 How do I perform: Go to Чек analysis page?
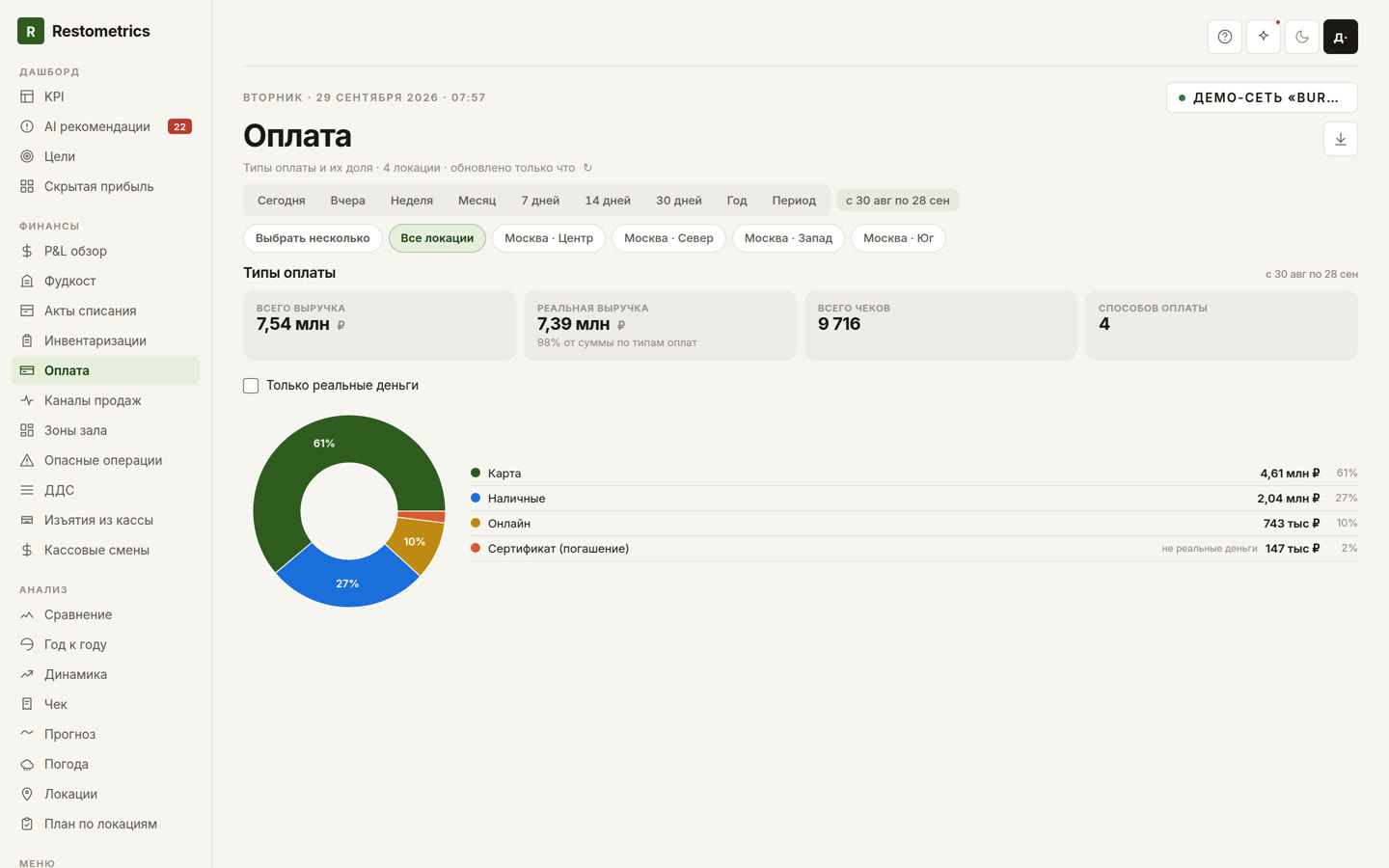coord(106,704)
